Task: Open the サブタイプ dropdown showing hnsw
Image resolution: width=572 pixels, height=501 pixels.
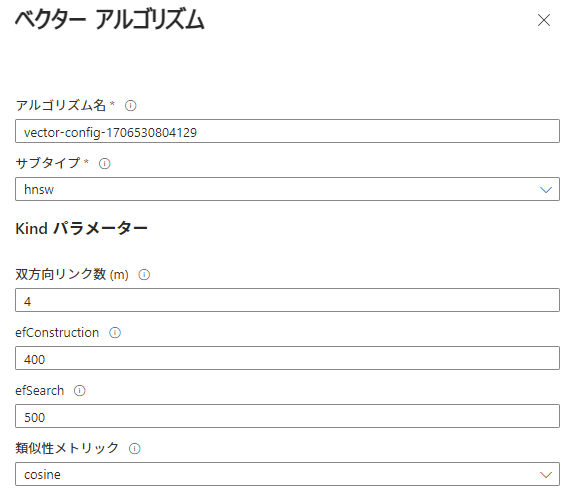Action: click(287, 189)
